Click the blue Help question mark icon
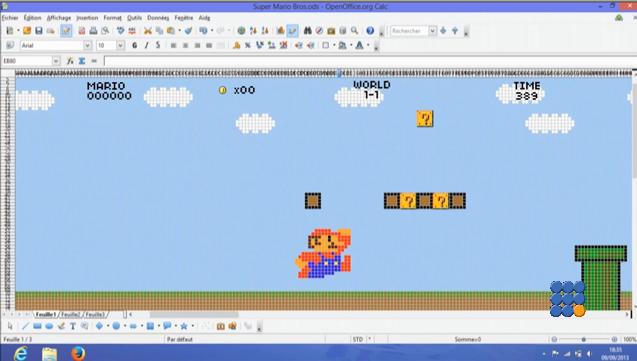This screenshot has width=637, height=361. 370,30
